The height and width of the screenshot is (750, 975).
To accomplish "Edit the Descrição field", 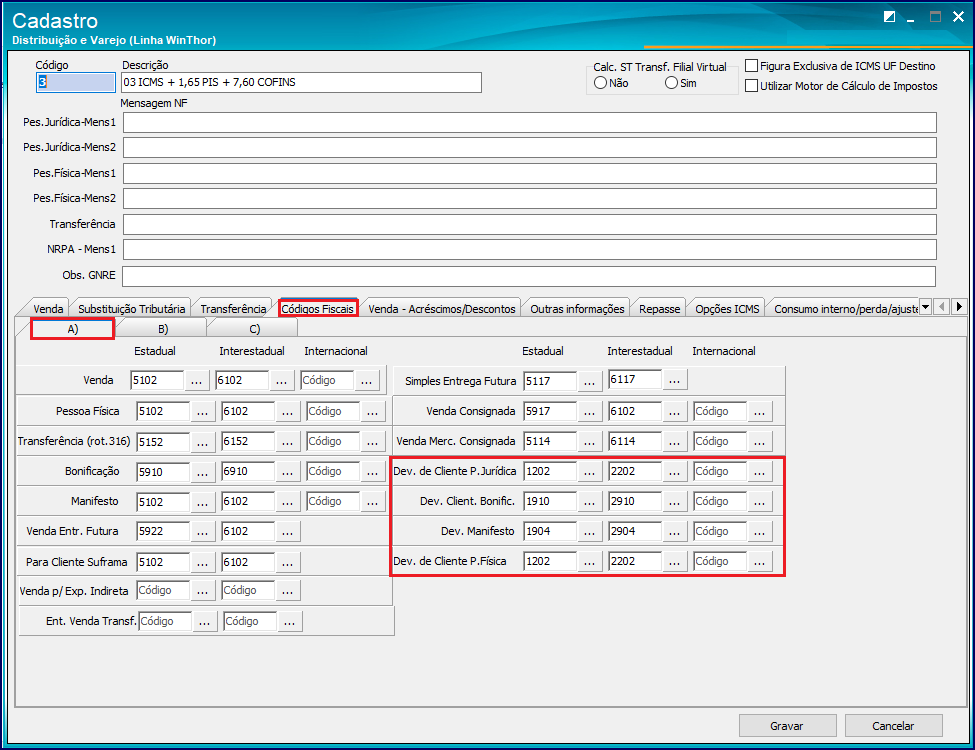I will 302,82.
